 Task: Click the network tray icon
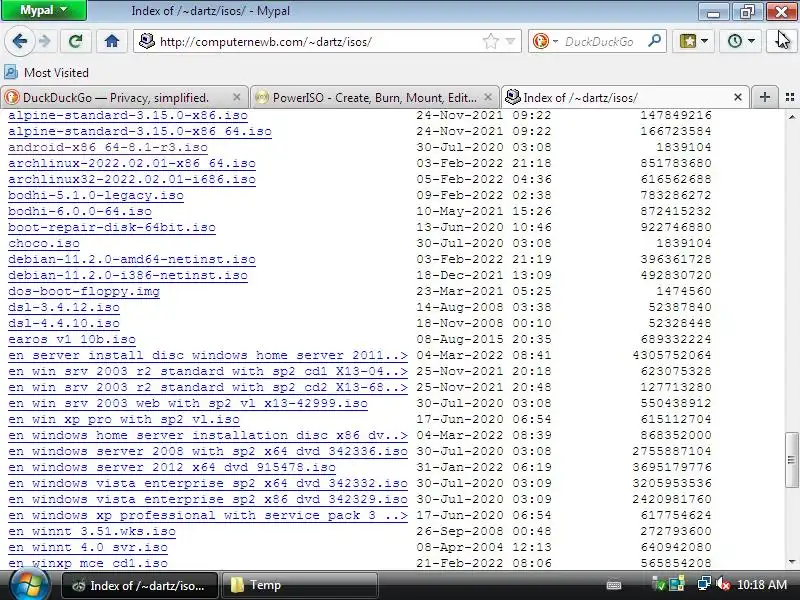pyautogui.click(x=705, y=584)
